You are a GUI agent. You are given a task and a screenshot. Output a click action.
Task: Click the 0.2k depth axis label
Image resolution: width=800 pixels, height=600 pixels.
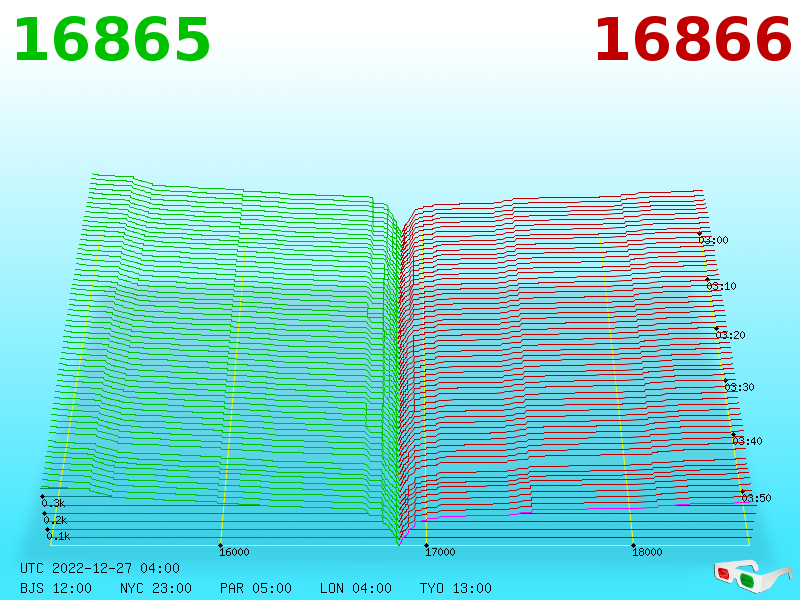pos(55,520)
